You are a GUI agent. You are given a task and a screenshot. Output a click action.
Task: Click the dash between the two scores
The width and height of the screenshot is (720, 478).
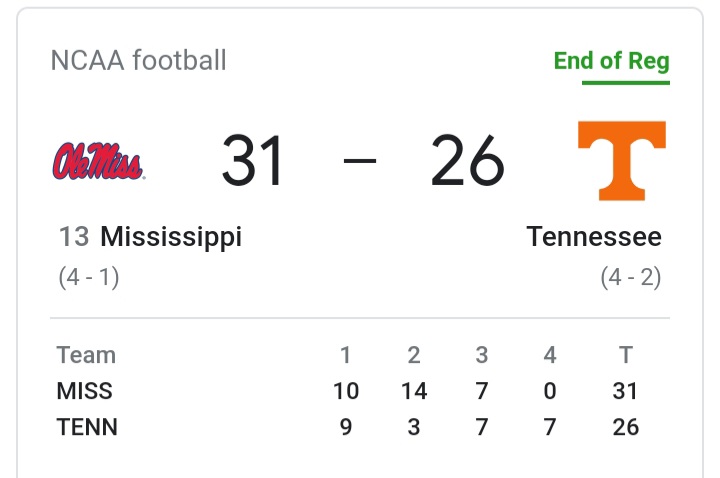pos(360,161)
